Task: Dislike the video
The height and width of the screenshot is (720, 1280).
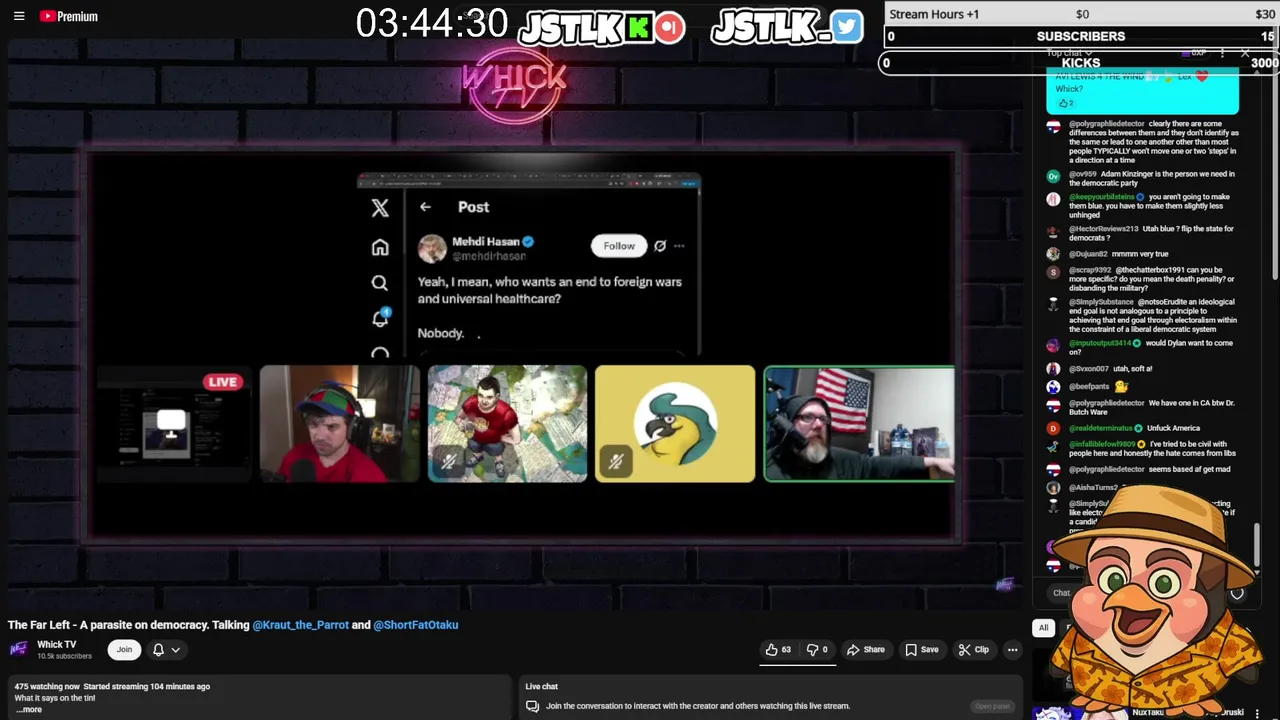Action: point(818,650)
